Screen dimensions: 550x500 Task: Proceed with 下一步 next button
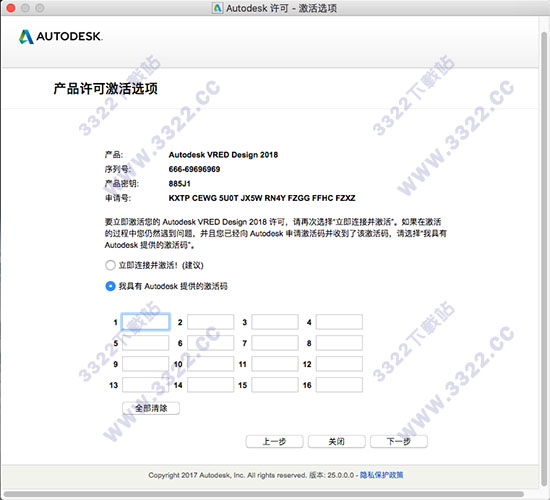[399, 441]
